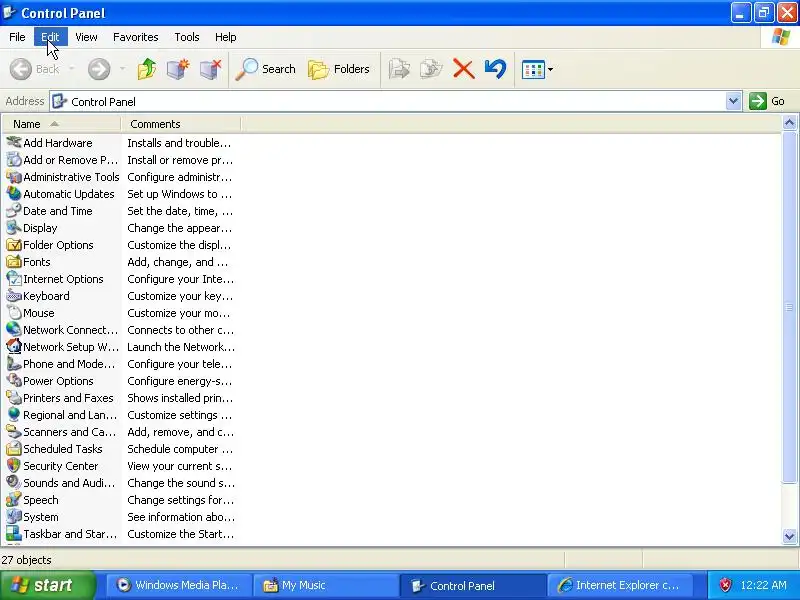The image size is (800, 600).
Task: Open the Favorites menu
Action: [x=136, y=37]
